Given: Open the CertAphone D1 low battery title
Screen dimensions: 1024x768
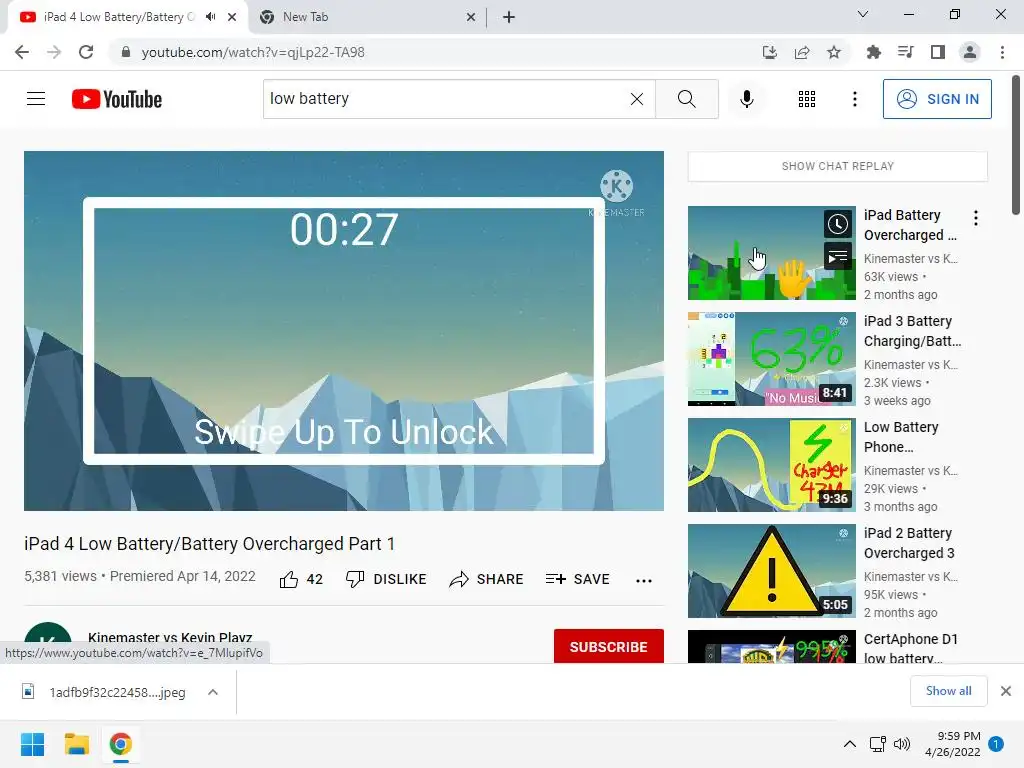Looking at the screenshot, I should (910, 648).
